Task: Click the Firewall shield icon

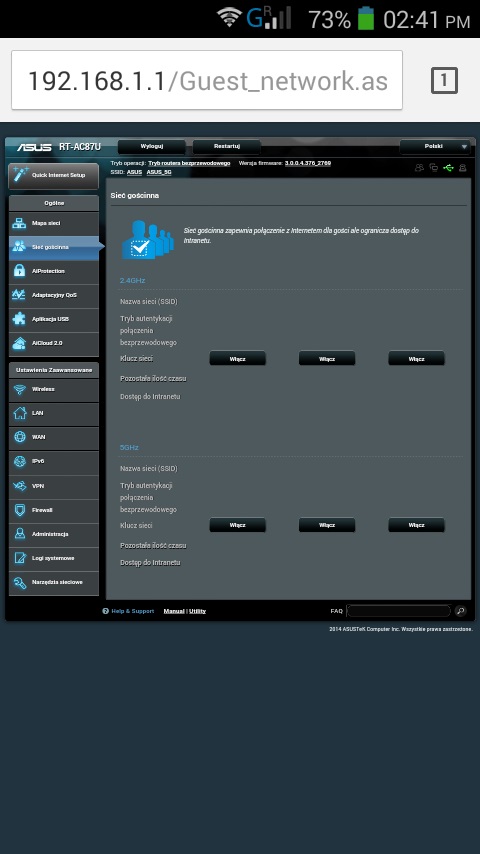Action: coord(20,510)
